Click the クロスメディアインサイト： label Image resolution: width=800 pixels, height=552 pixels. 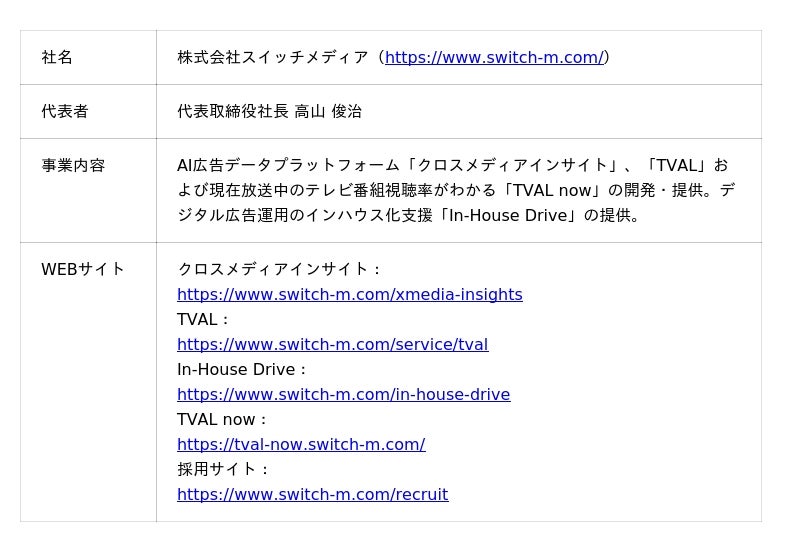(x=281, y=269)
